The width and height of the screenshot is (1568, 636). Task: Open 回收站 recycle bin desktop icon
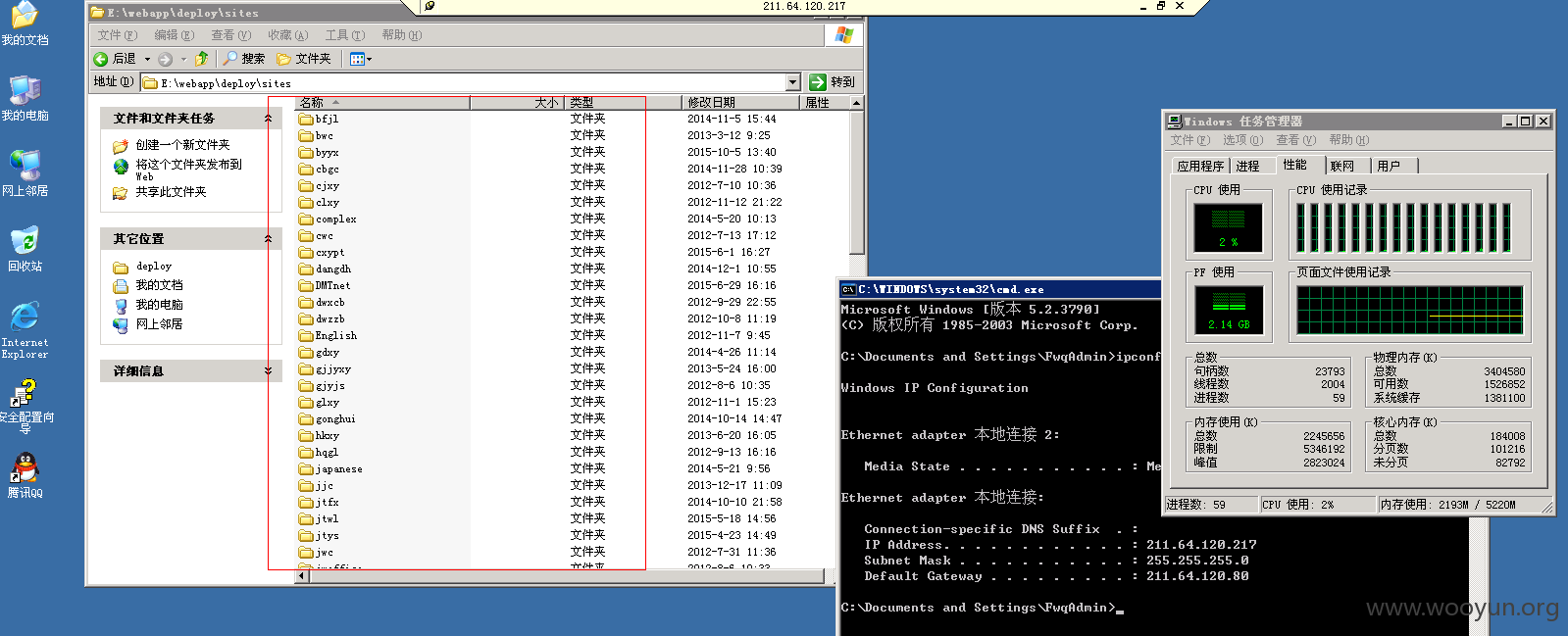(x=25, y=249)
